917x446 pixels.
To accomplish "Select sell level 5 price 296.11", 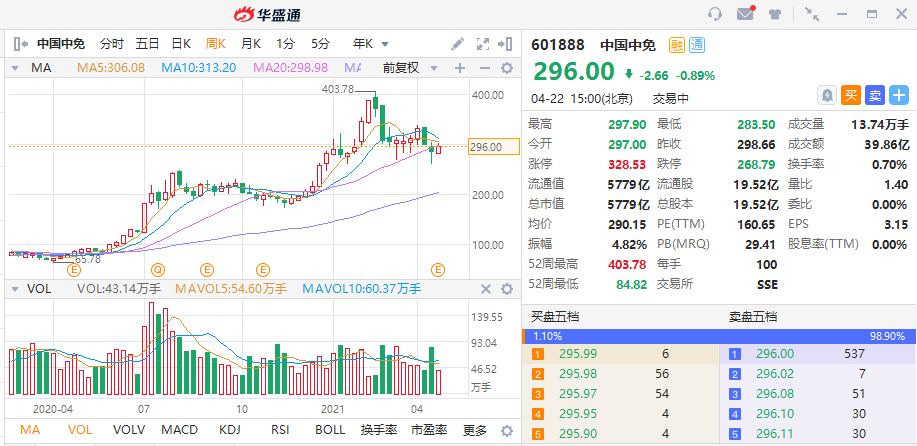I will coord(775,434).
